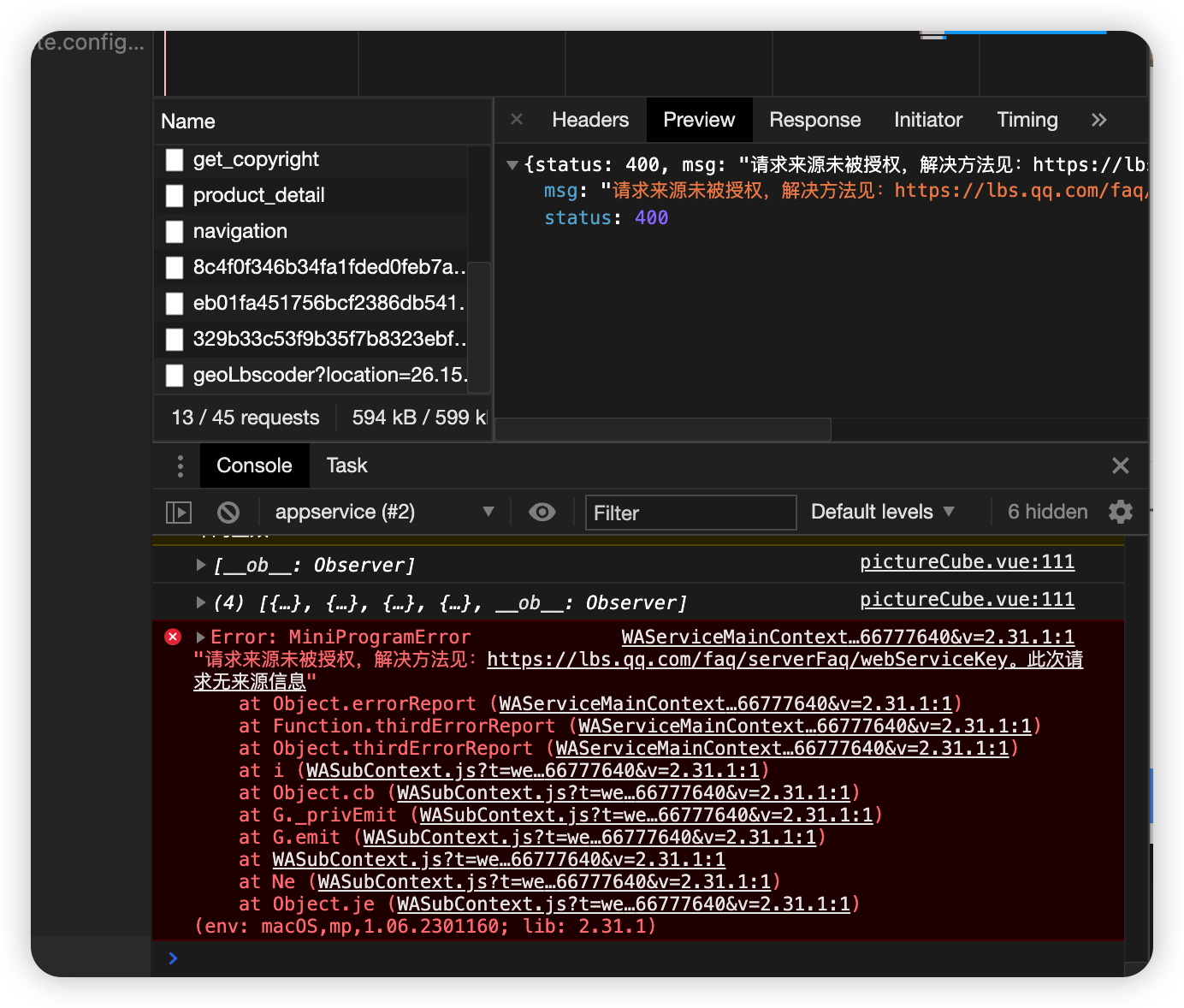Select the navigation request name
Image resolution: width=1184 pixels, height=1008 pixels.
point(240,232)
